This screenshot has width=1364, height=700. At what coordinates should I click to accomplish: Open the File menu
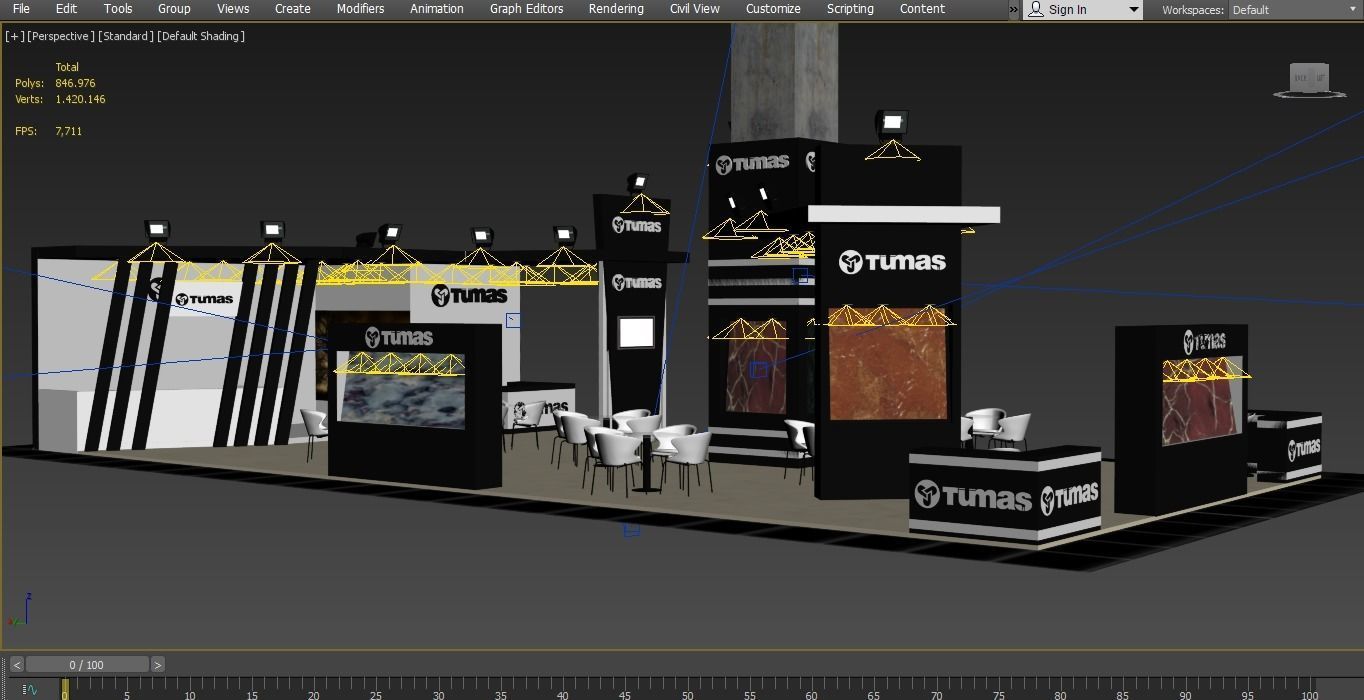pyautogui.click(x=21, y=8)
